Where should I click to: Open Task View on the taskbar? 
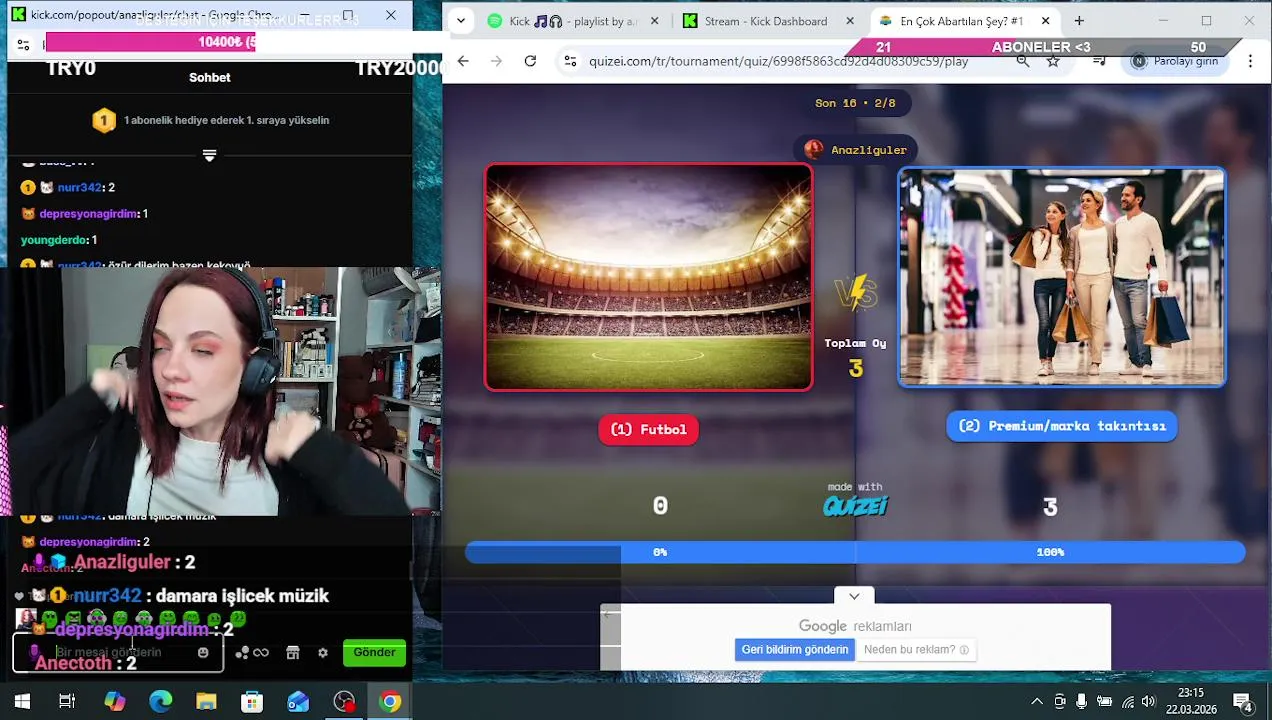click(x=67, y=702)
